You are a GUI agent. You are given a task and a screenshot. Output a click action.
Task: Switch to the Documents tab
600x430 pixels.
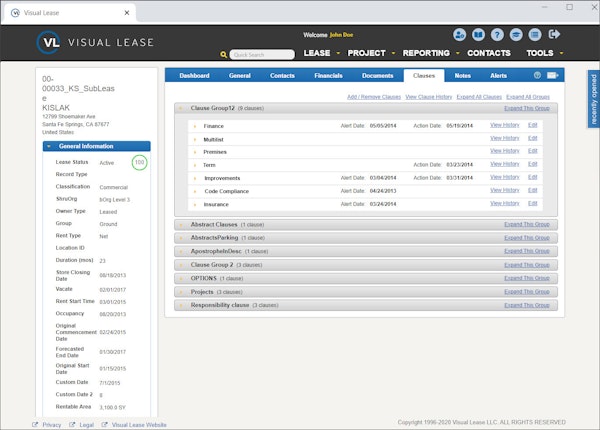pos(378,76)
